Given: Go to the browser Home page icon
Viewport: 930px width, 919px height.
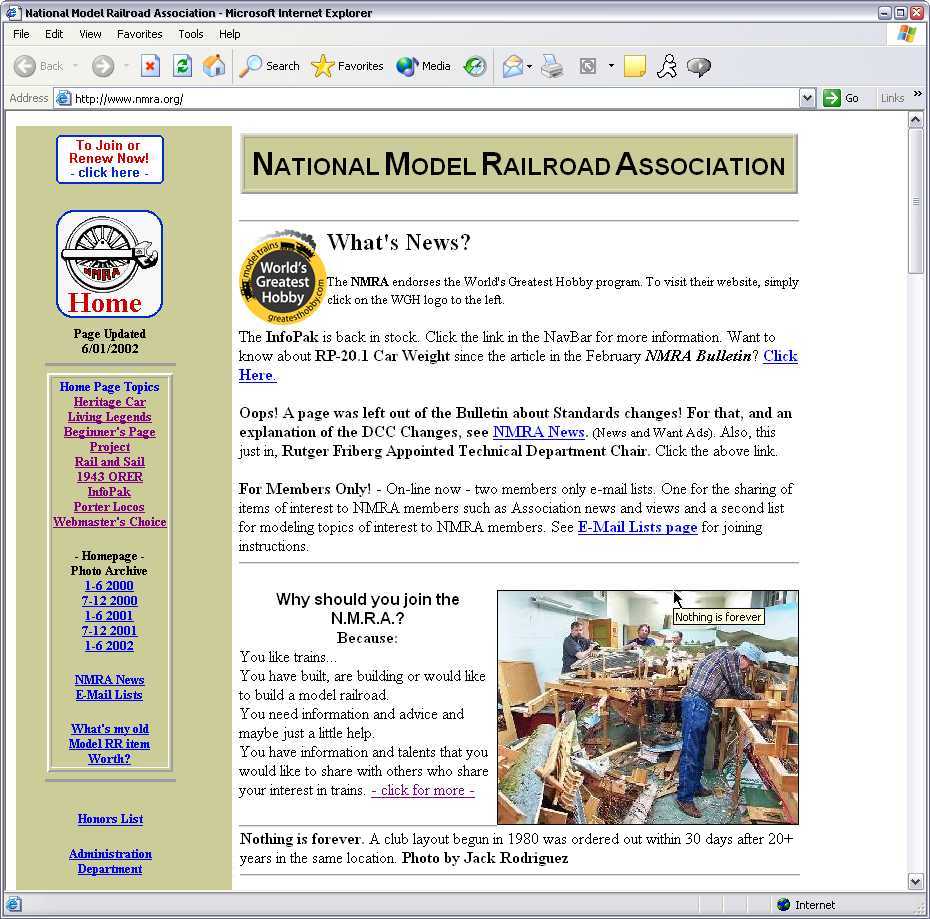Looking at the screenshot, I should pos(214,66).
